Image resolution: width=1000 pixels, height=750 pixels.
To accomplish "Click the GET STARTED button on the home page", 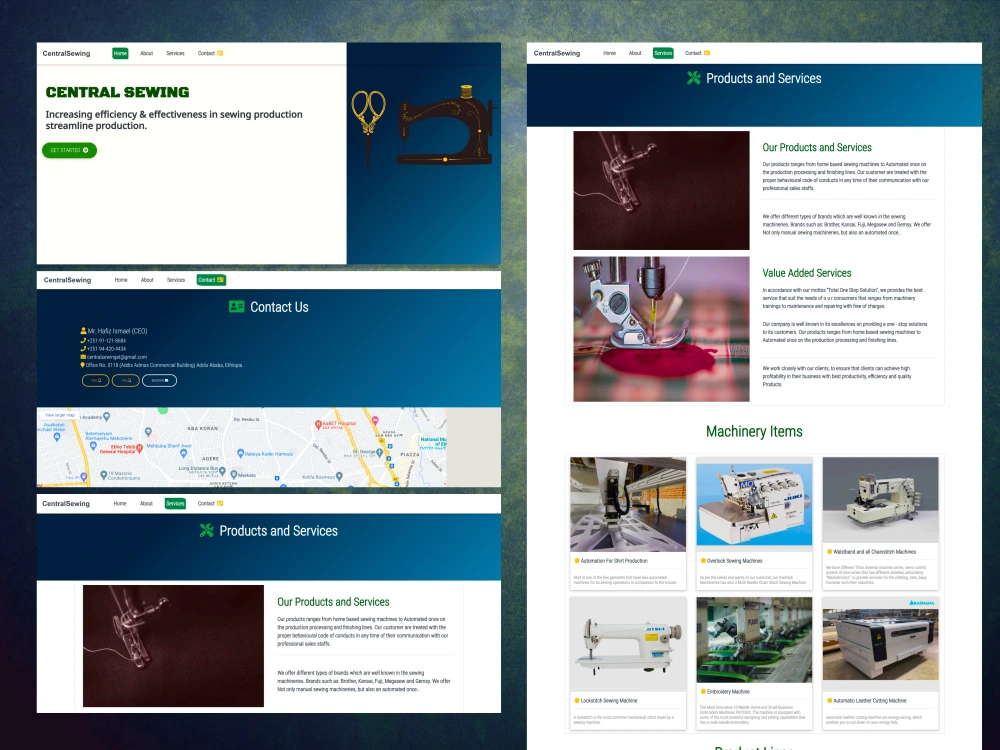I will (70, 151).
